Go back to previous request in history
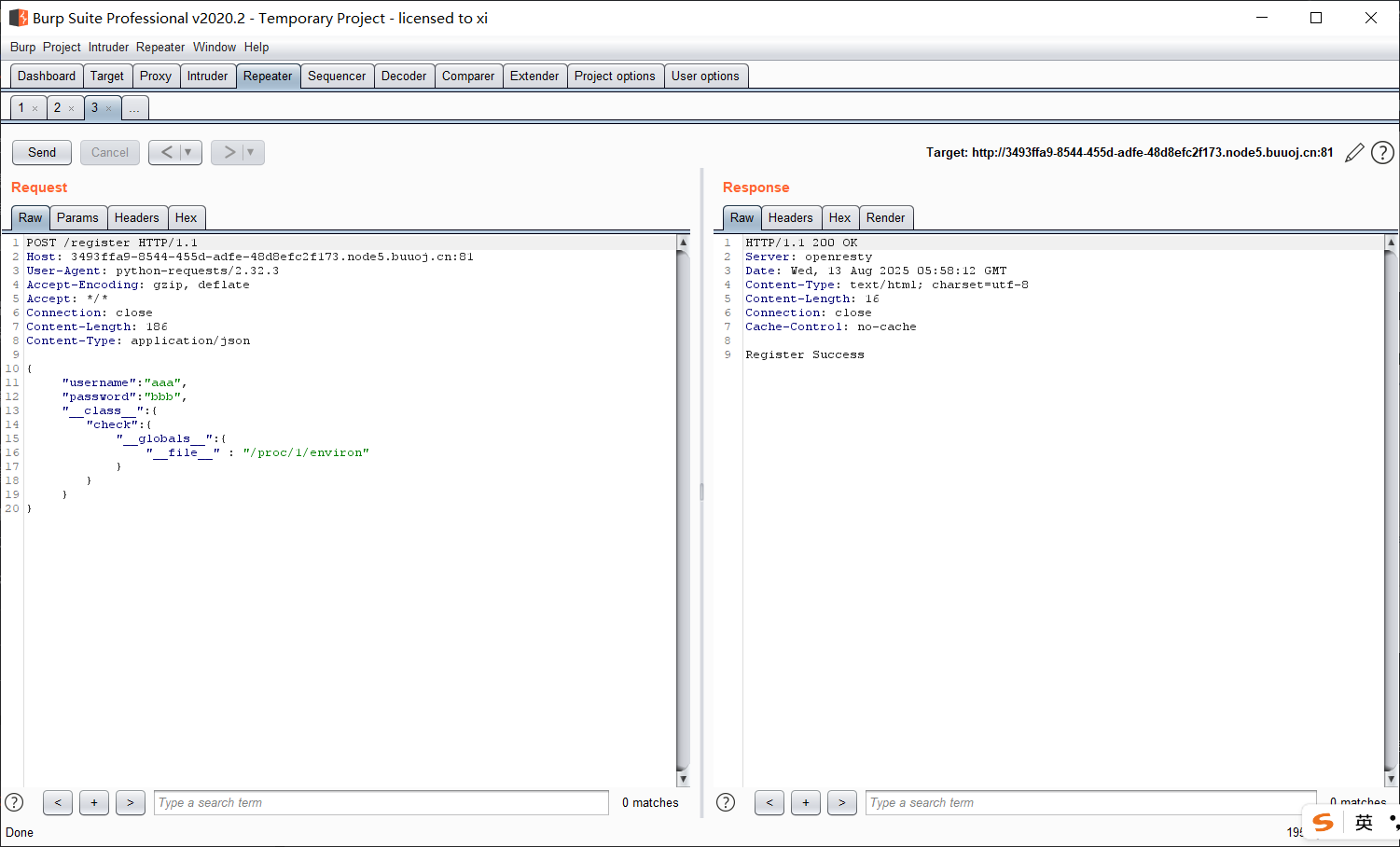 tap(166, 152)
